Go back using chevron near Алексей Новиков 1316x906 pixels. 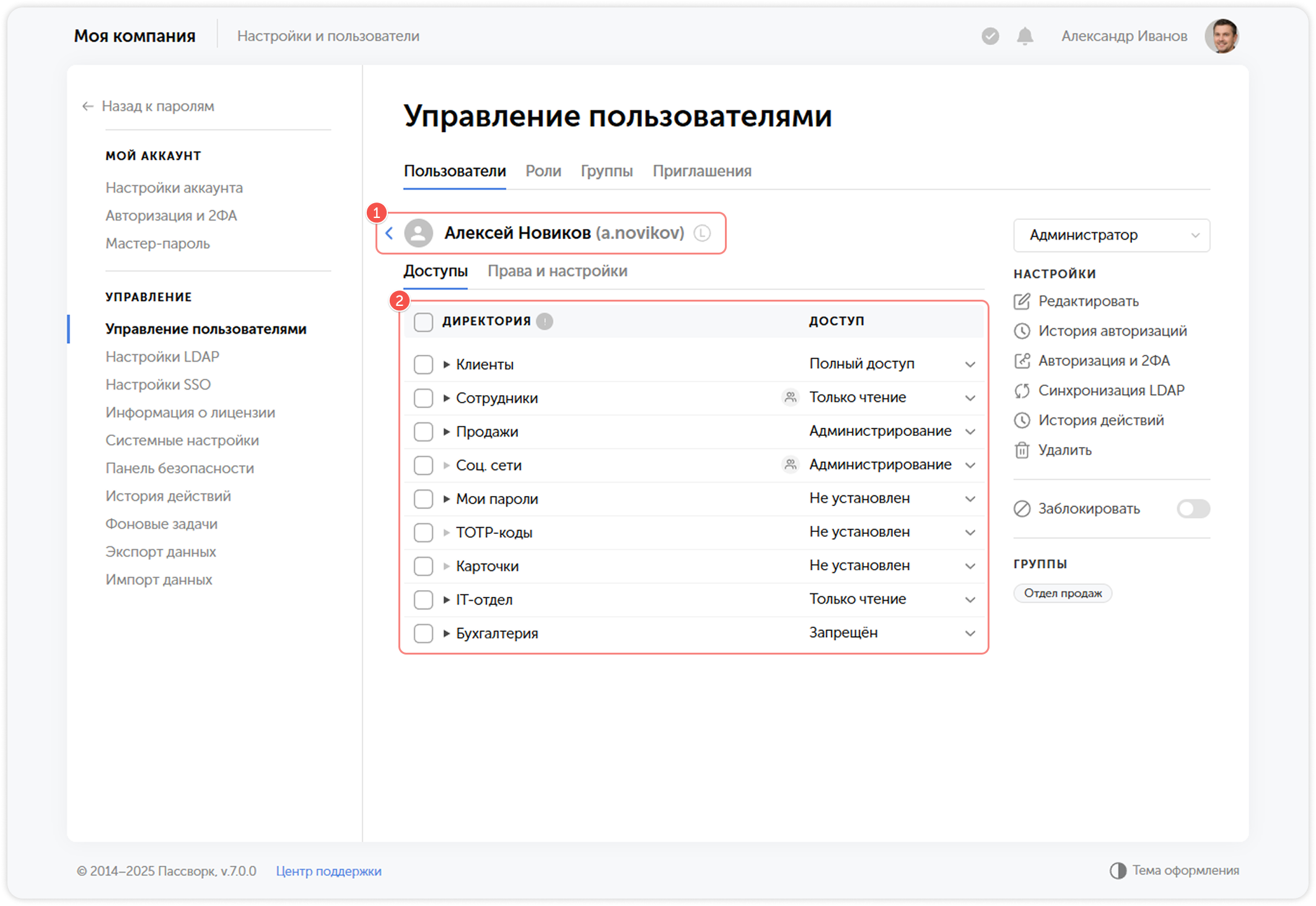click(389, 233)
